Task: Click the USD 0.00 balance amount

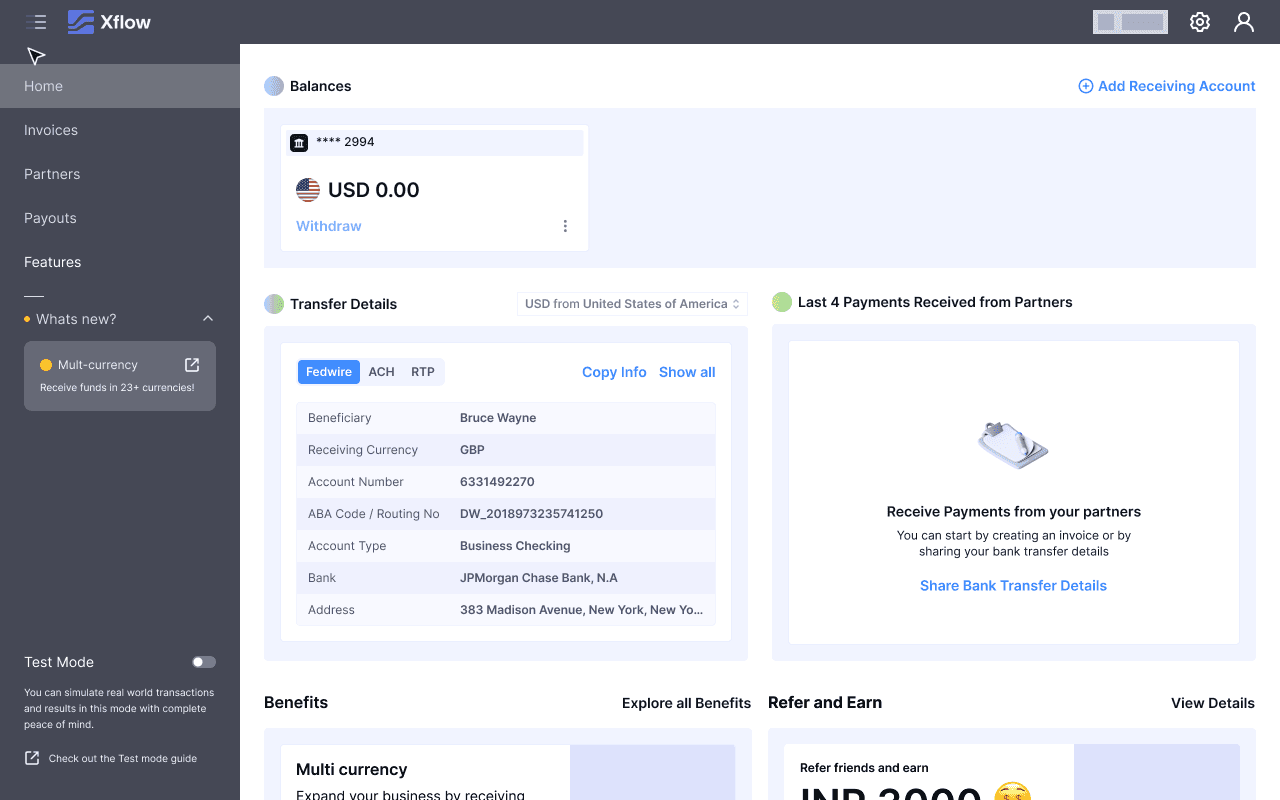Action: [x=374, y=190]
